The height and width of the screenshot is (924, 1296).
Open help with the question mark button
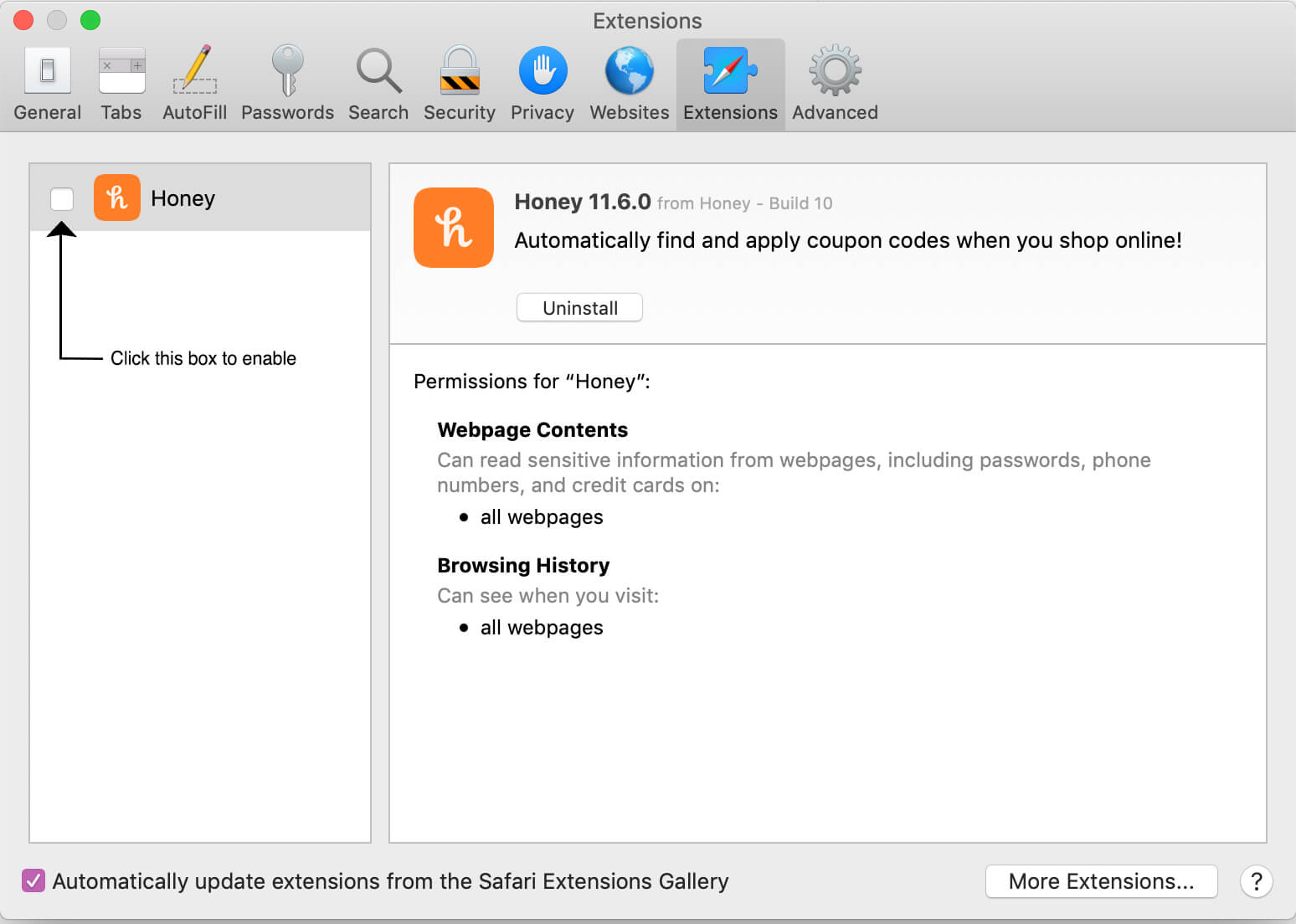coord(1257,881)
